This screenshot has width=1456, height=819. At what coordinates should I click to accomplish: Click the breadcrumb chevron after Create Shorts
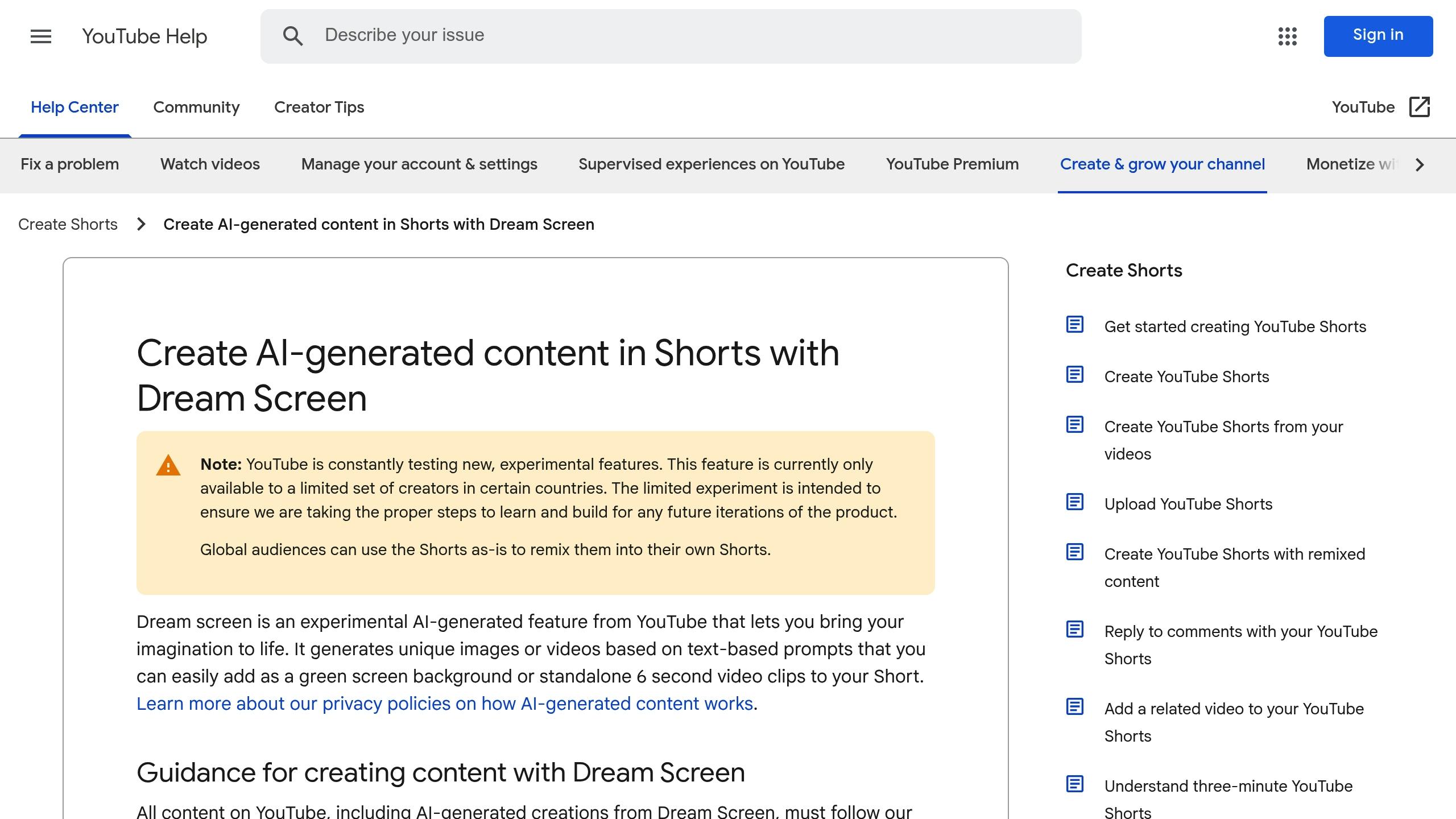click(x=141, y=225)
